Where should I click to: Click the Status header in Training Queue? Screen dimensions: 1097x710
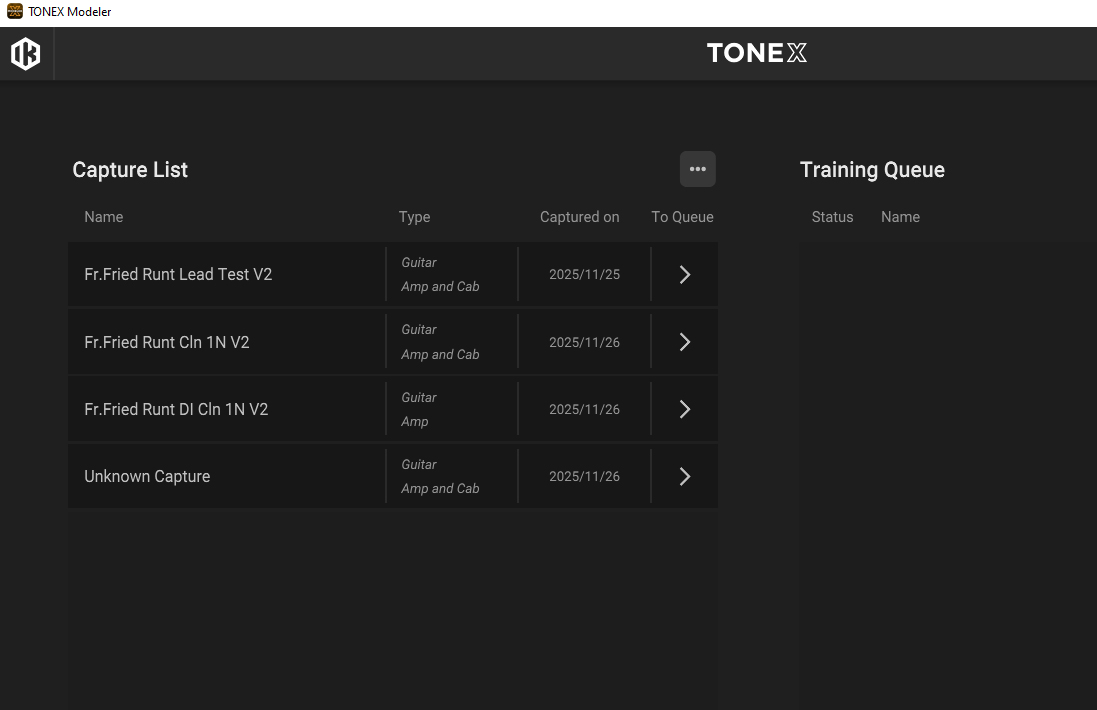(832, 217)
